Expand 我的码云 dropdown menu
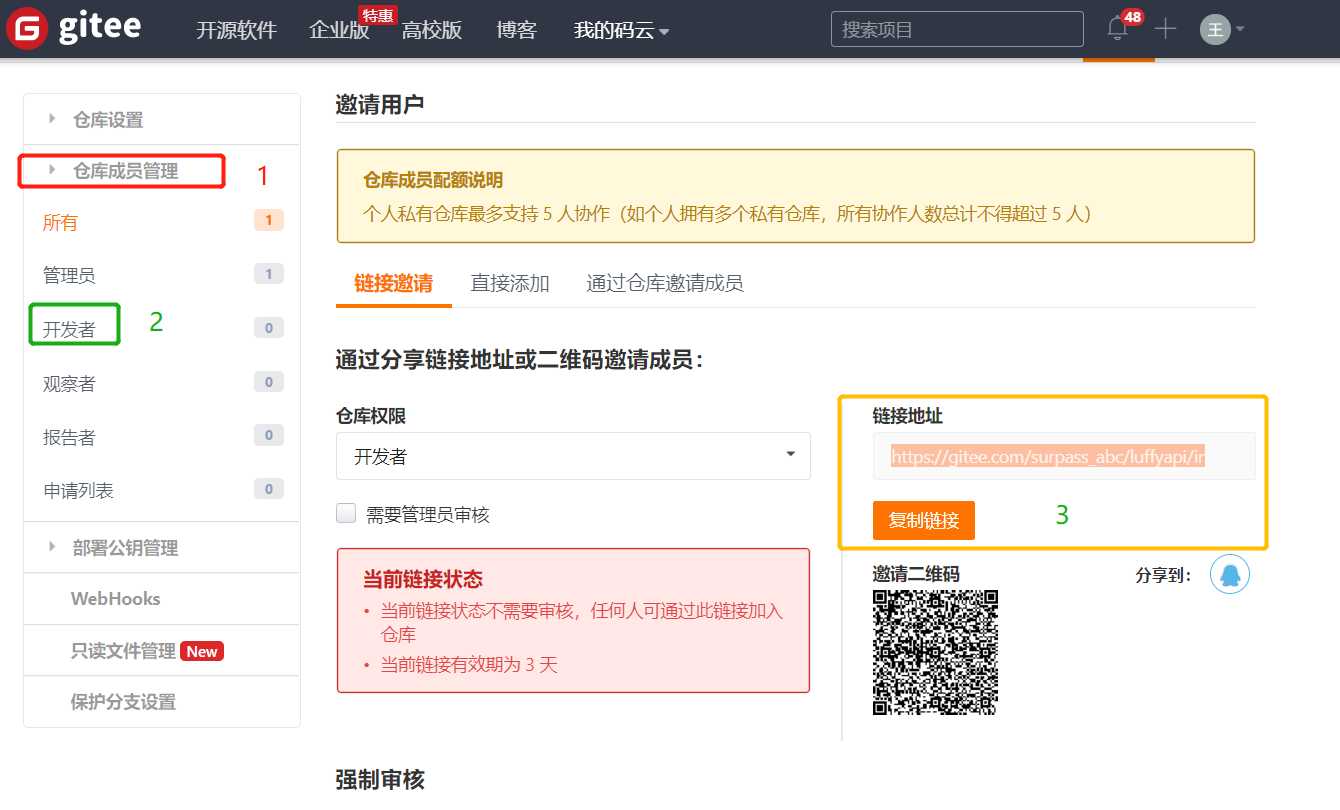 pos(621,31)
